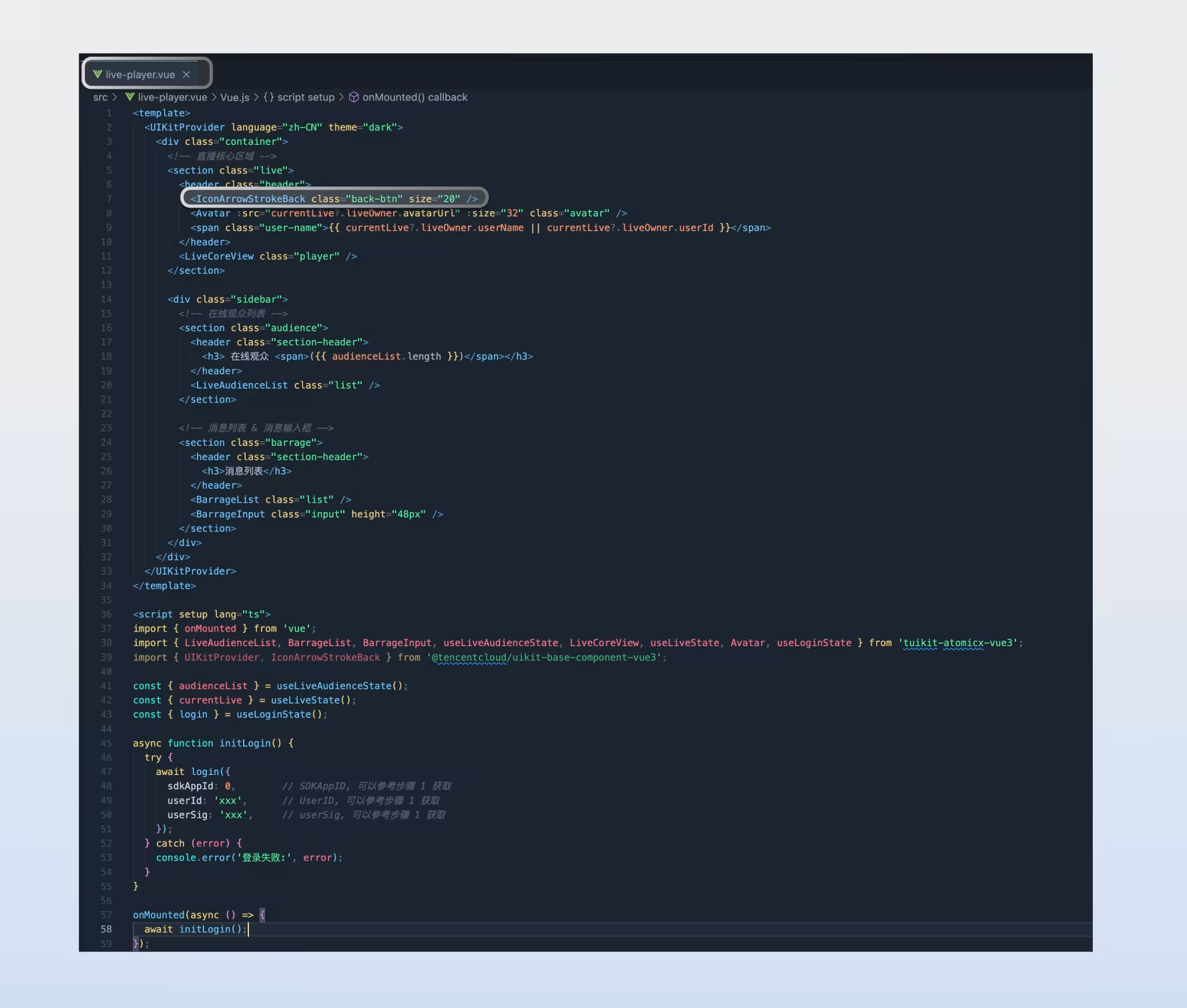Open the src folder breadcrumb
This screenshot has height=1008, width=1187.
coord(100,97)
